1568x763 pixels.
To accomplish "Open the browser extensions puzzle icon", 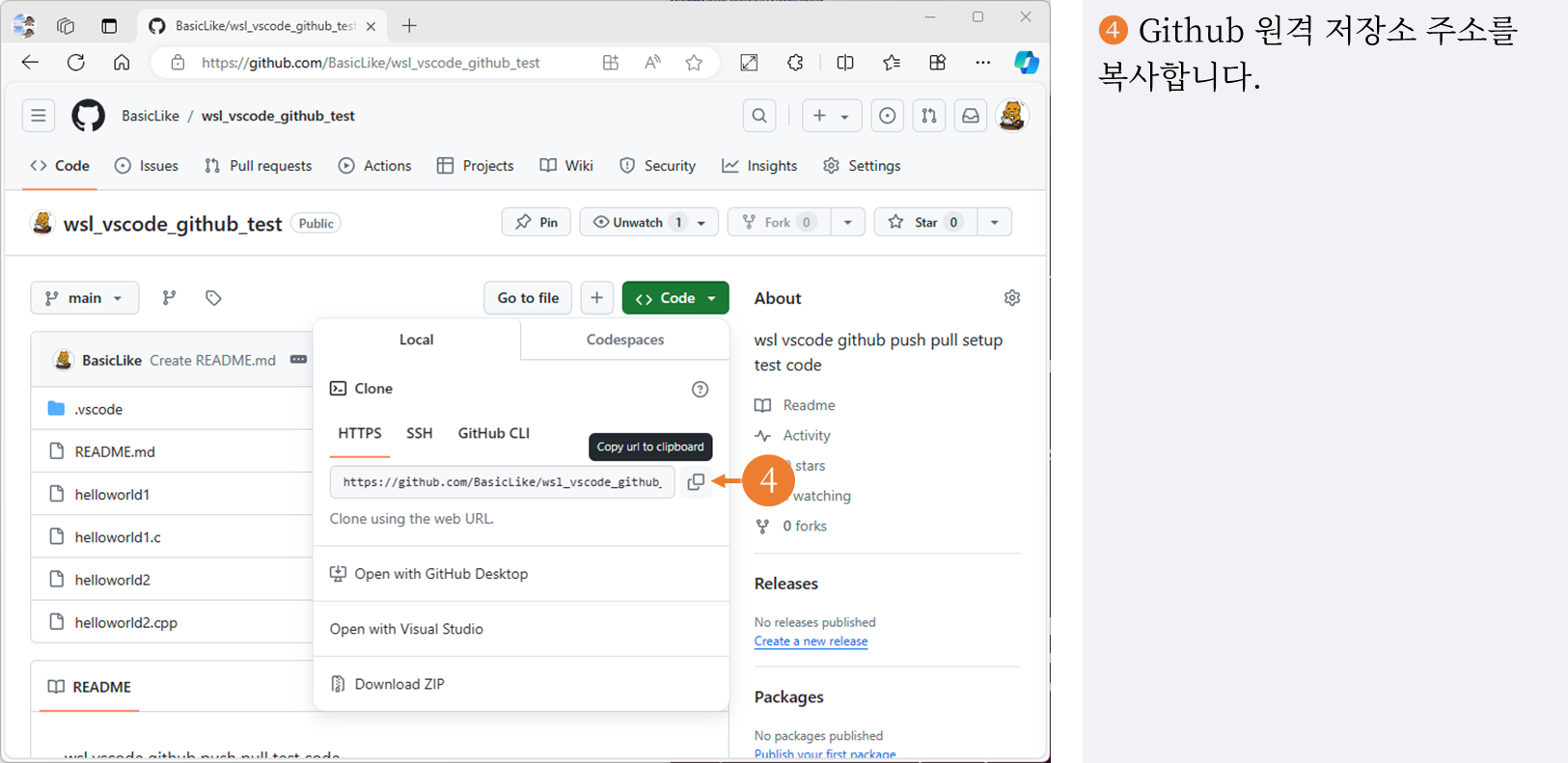I will 795,63.
